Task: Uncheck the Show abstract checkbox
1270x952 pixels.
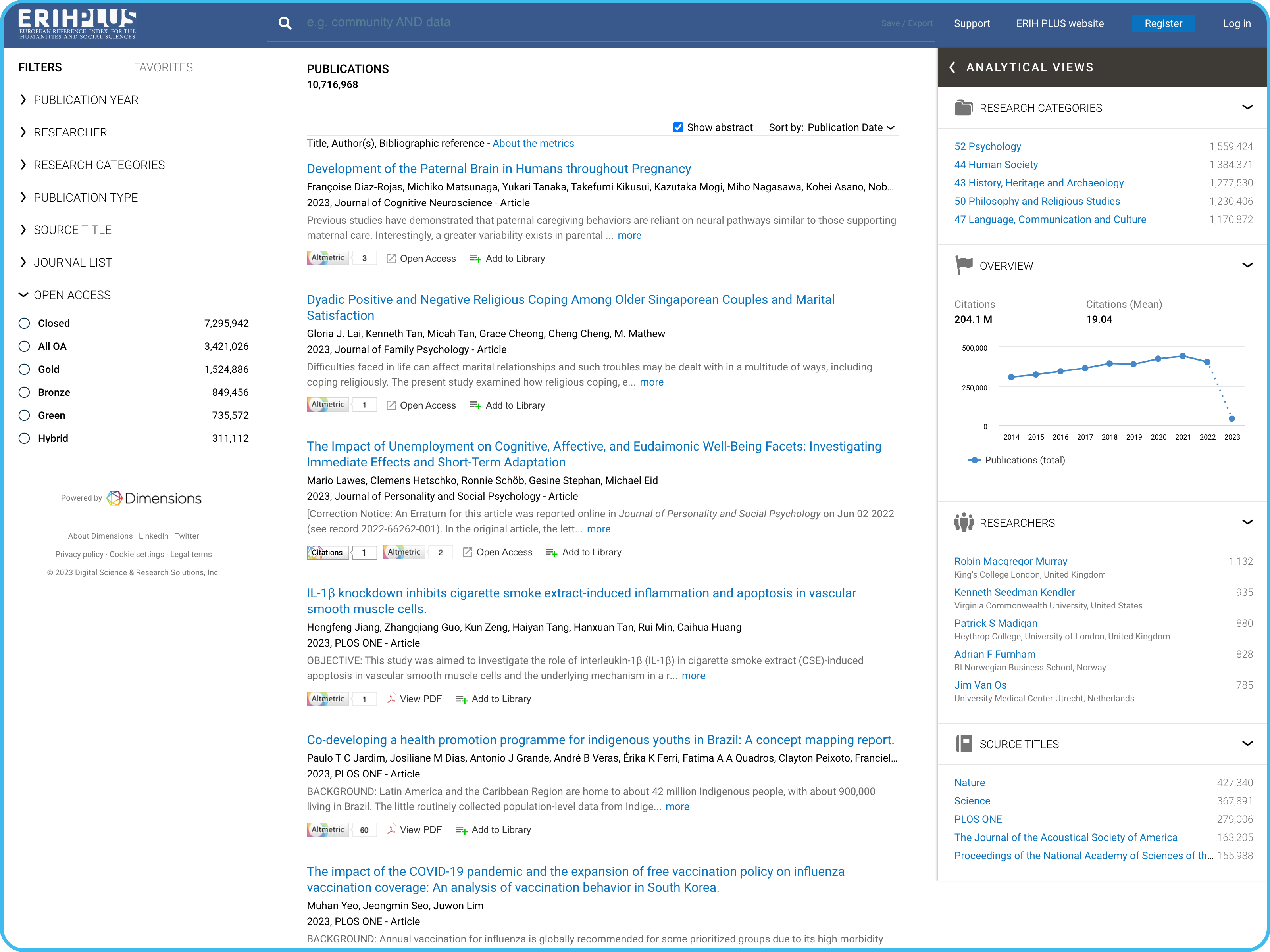Action: (678, 127)
